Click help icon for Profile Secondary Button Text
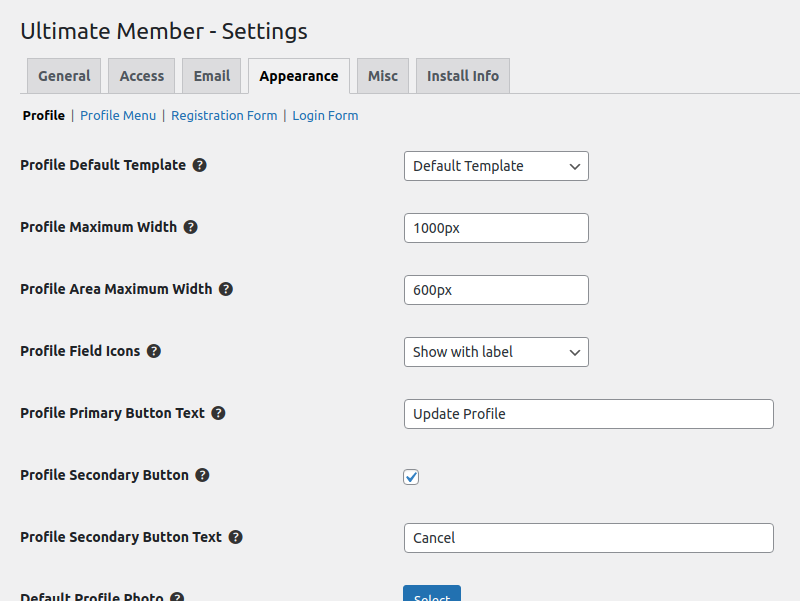The image size is (800, 601). [x=236, y=537]
